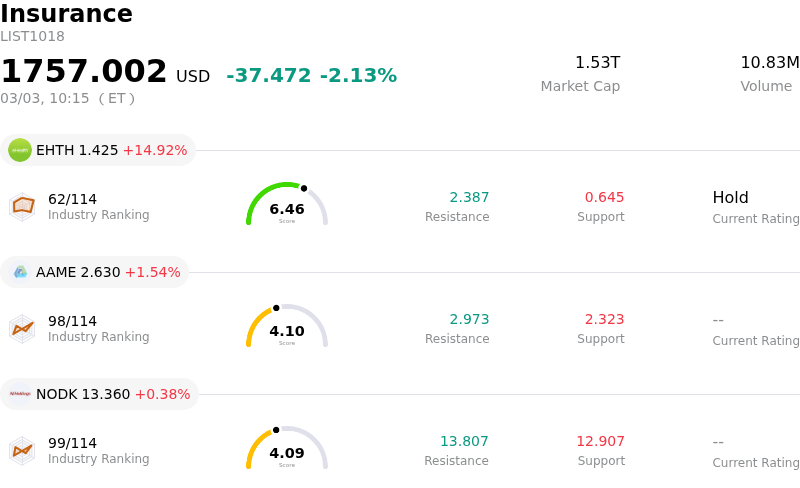Click the 1757.002 index price
This screenshot has height=488, width=800.
(x=84, y=72)
